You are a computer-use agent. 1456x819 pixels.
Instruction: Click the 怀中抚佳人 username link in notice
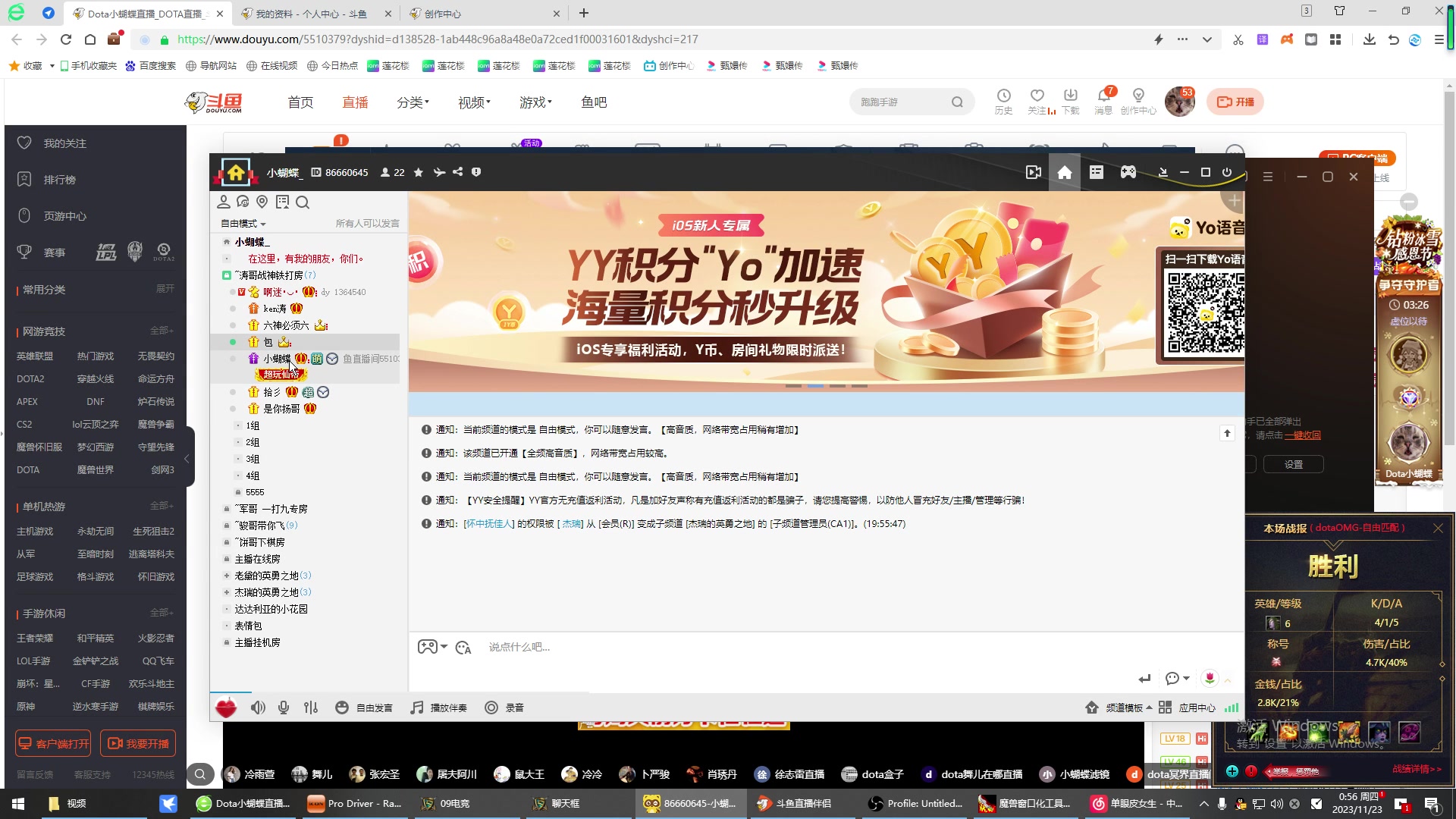[489, 524]
